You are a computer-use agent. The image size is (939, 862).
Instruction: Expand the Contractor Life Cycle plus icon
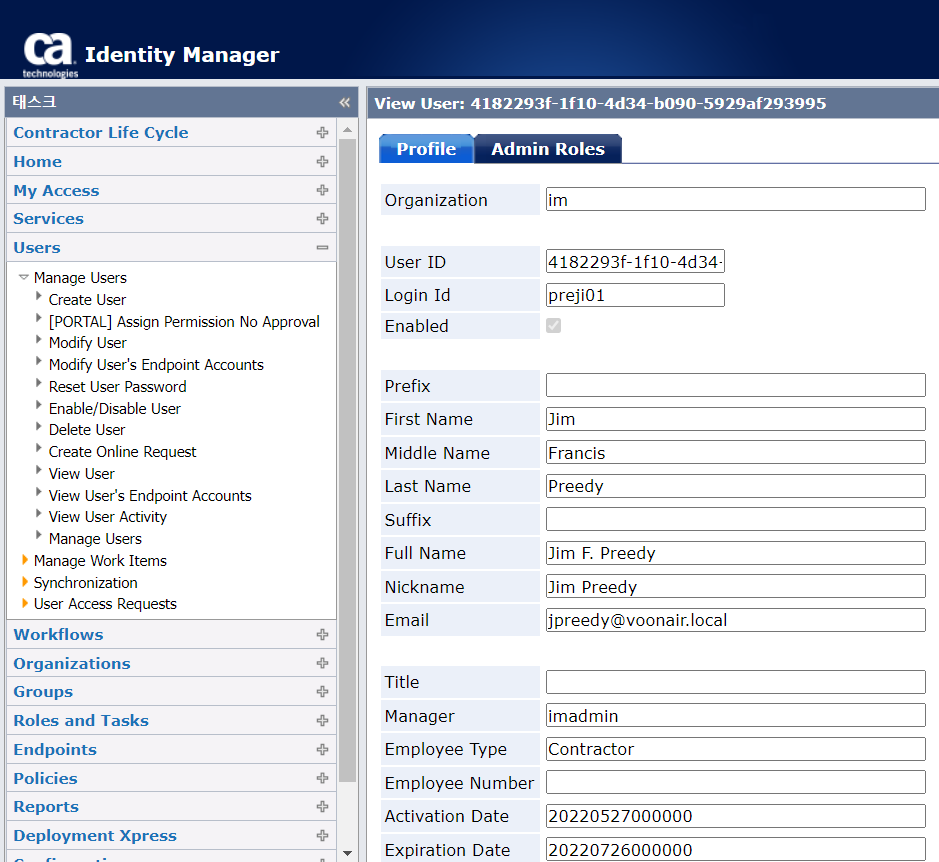tap(322, 132)
